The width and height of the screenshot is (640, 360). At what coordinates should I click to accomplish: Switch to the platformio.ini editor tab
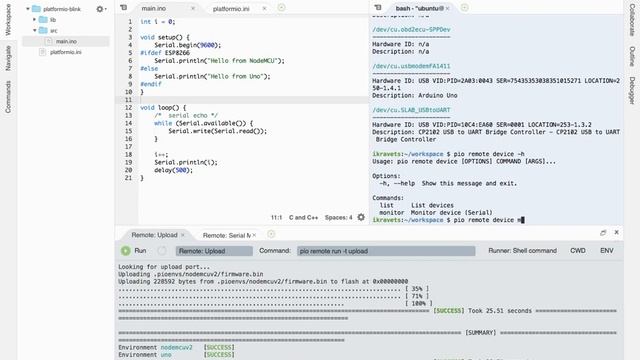coord(231,9)
